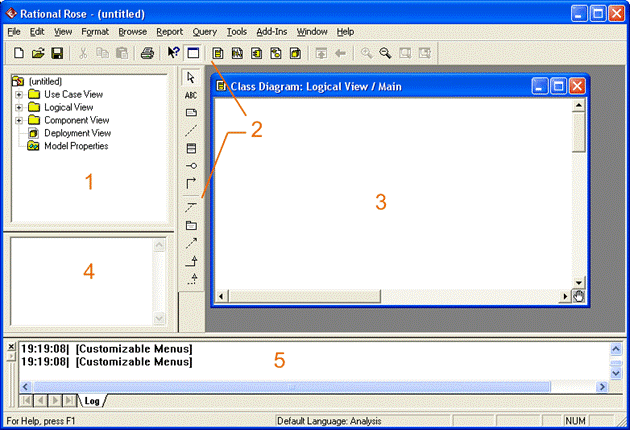Select the (untitled) root model node
This screenshot has height=430, width=630.
click(x=45, y=82)
